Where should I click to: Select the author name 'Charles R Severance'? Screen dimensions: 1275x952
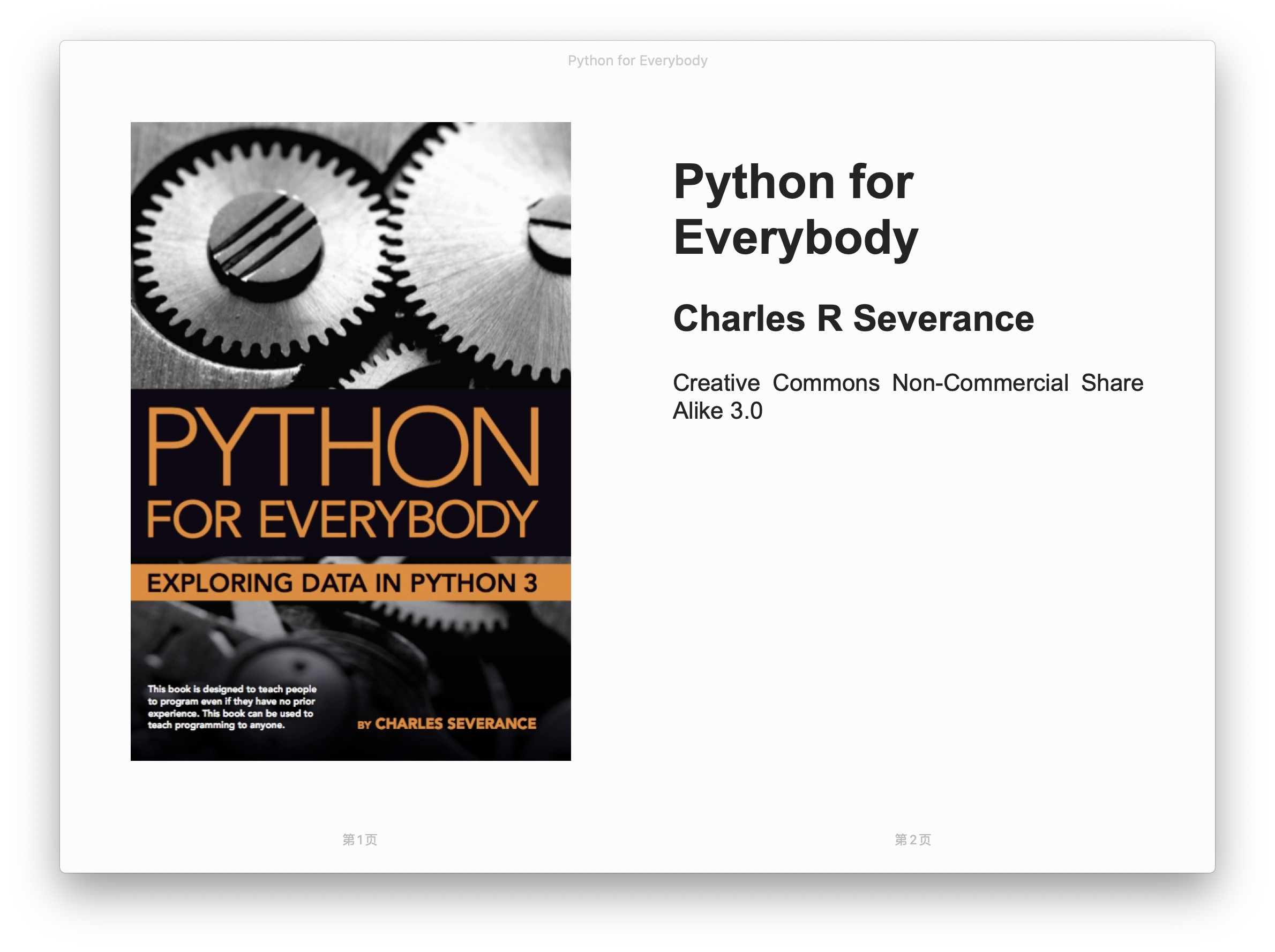pos(853,318)
